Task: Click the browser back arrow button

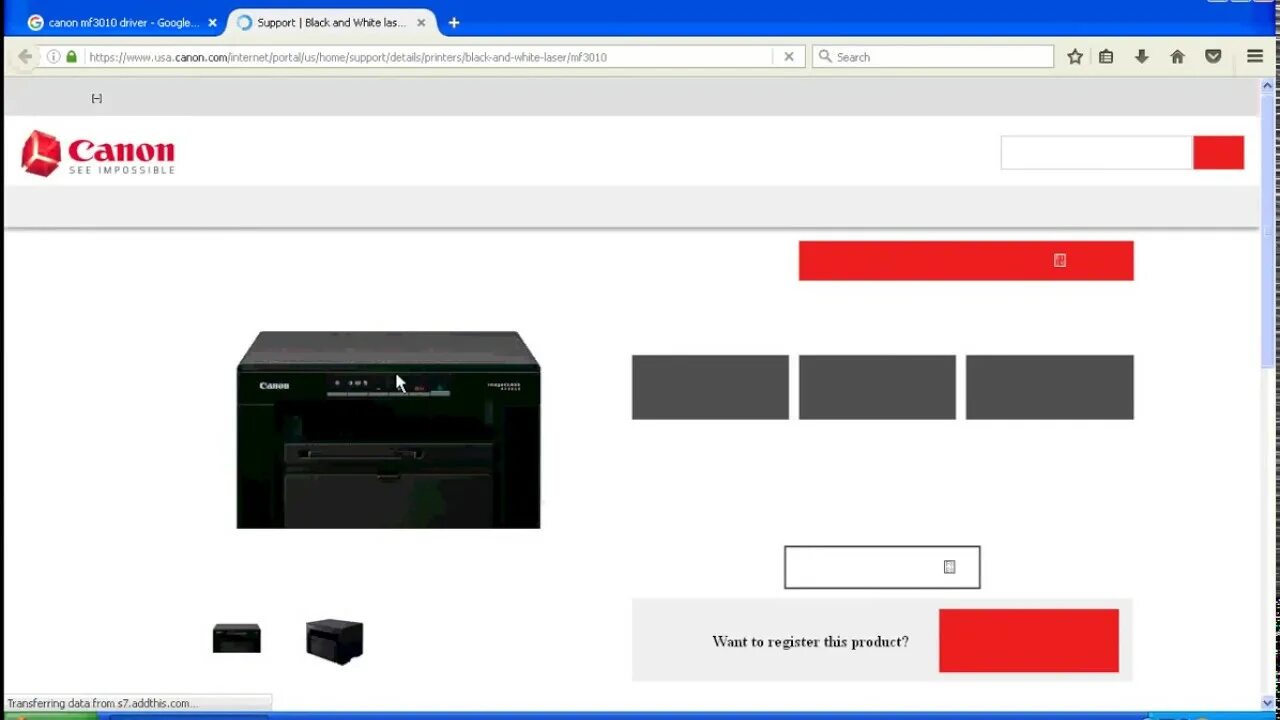Action: (25, 57)
